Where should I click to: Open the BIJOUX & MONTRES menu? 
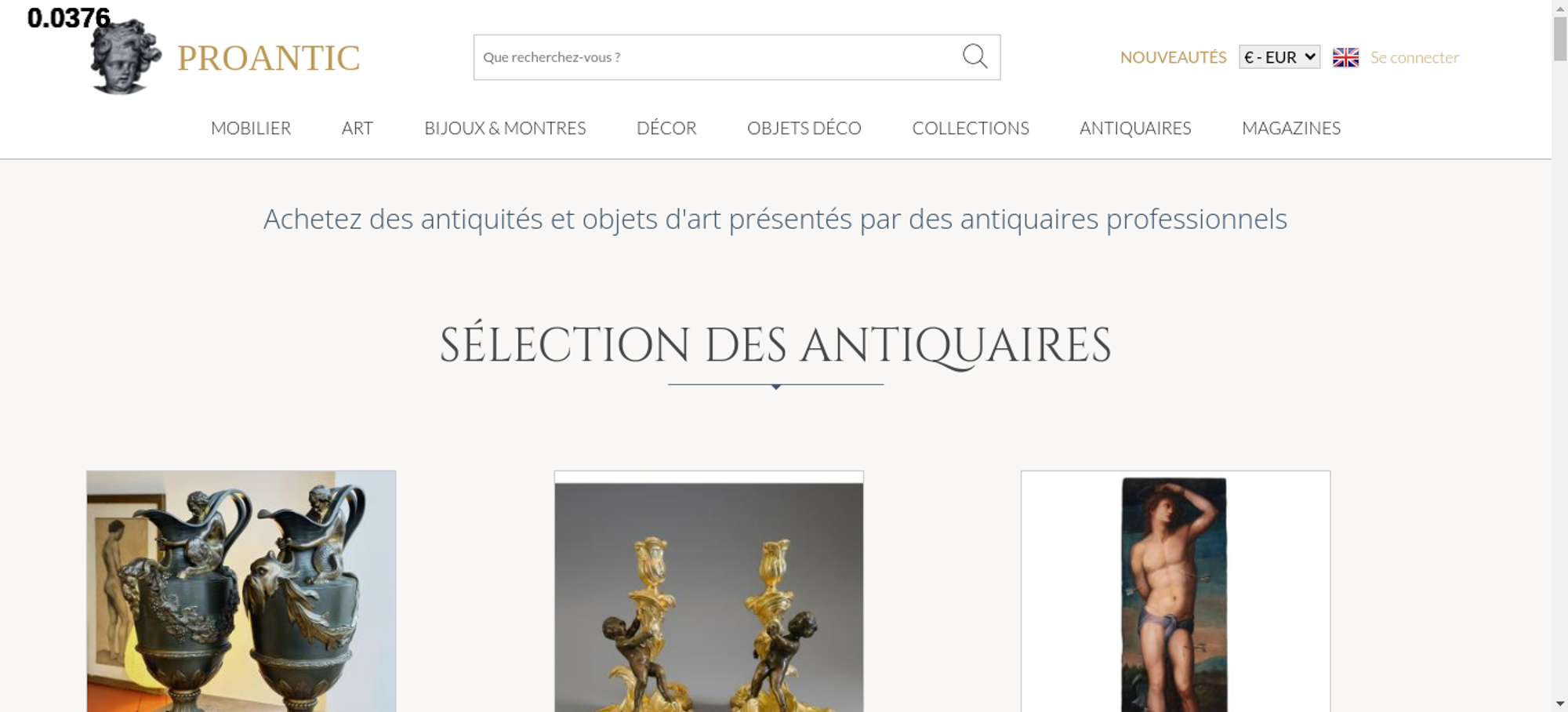[505, 128]
